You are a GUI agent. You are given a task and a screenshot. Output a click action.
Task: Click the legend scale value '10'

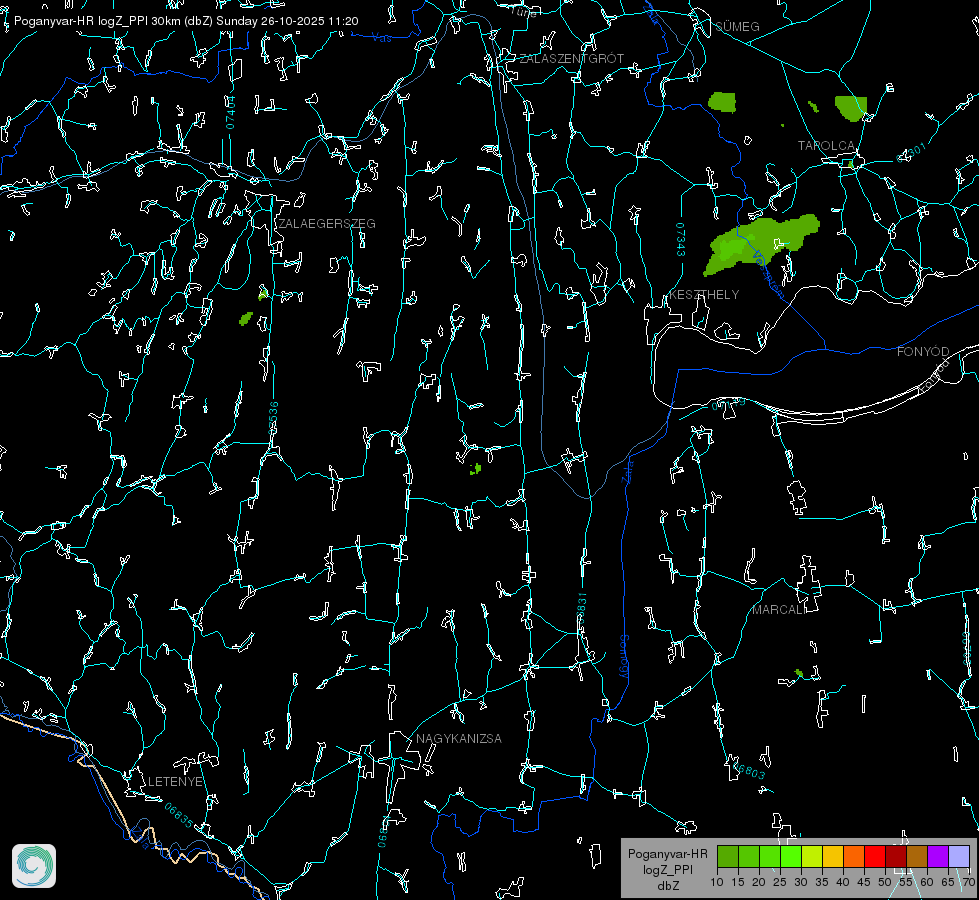717,882
